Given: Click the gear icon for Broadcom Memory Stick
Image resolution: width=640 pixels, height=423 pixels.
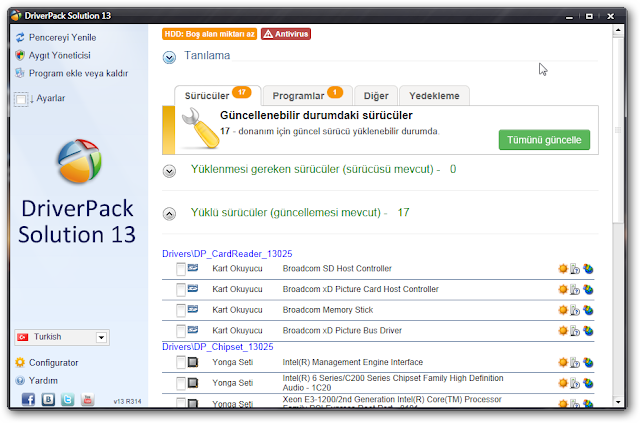Looking at the screenshot, I should (x=563, y=310).
